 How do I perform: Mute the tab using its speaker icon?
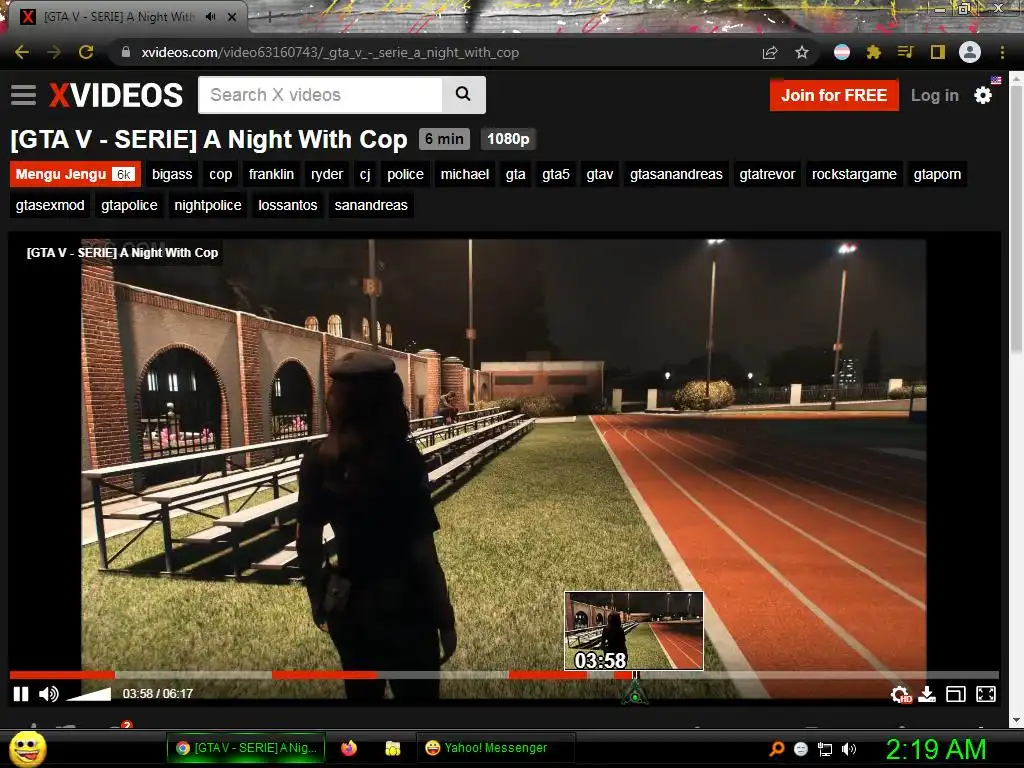tap(210, 17)
